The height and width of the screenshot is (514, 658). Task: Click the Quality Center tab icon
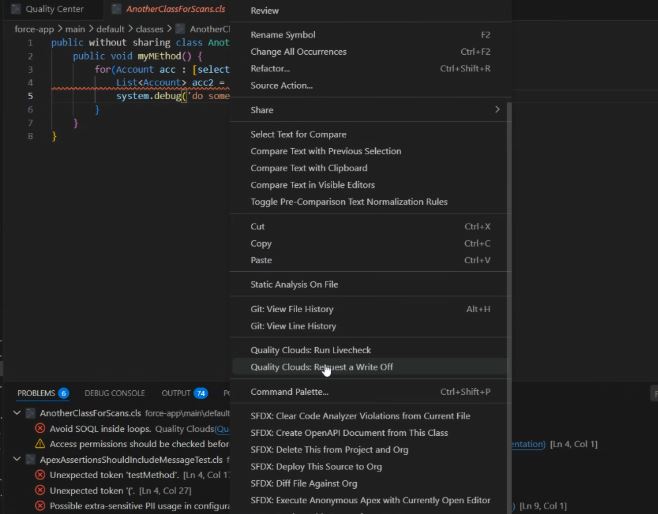coord(14,9)
